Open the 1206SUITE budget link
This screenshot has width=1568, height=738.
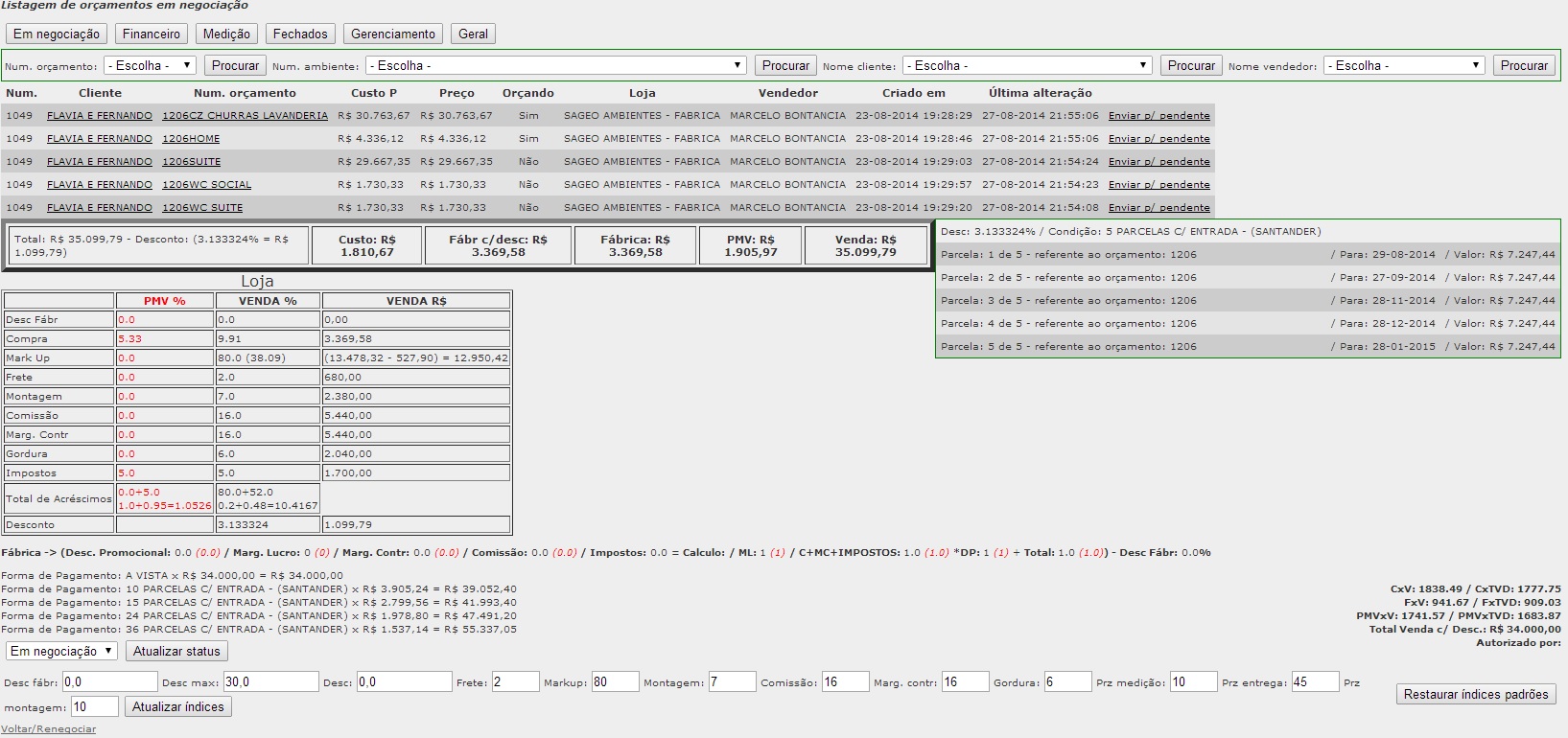pos(191,161)
